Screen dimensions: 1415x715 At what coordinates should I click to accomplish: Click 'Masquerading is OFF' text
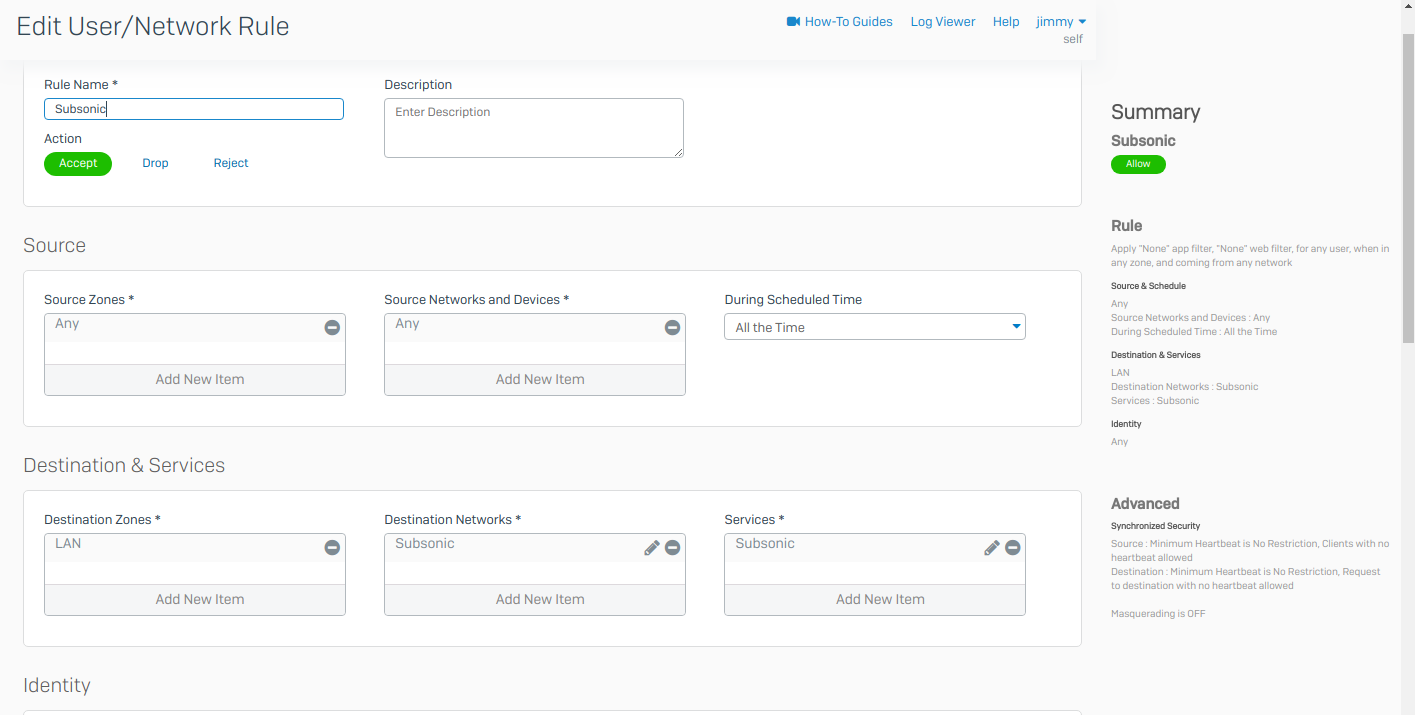(1158, 614)
